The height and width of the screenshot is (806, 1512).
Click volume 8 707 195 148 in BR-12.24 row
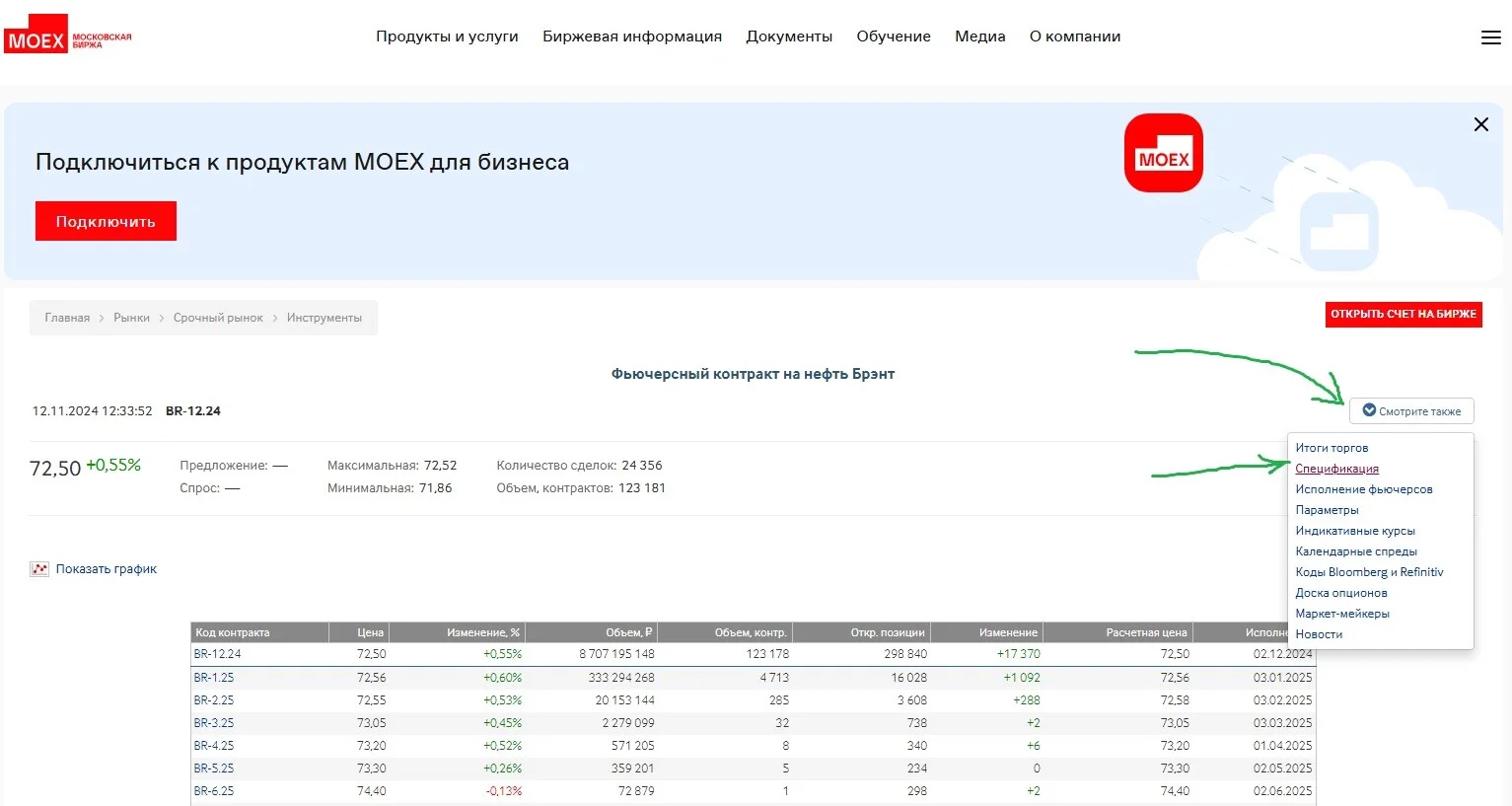click(616, 654)
